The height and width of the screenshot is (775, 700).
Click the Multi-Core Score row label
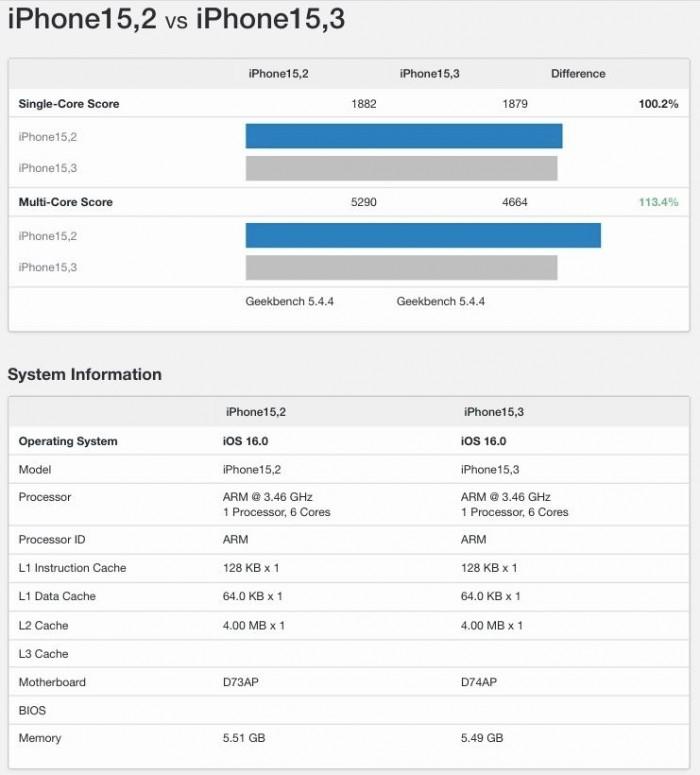pyautogui.click(x=65, y=202)
